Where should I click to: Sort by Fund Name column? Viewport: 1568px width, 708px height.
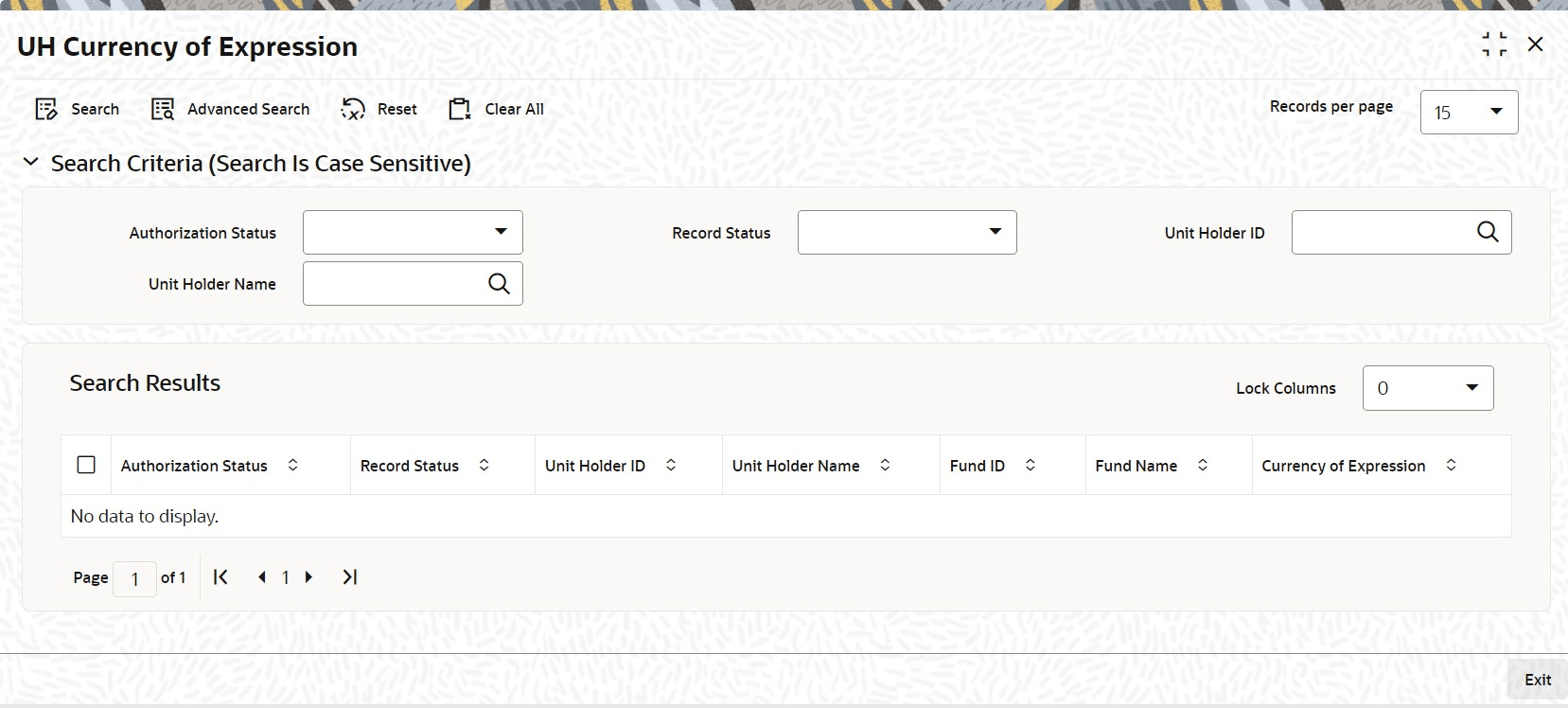[1203, 465]
